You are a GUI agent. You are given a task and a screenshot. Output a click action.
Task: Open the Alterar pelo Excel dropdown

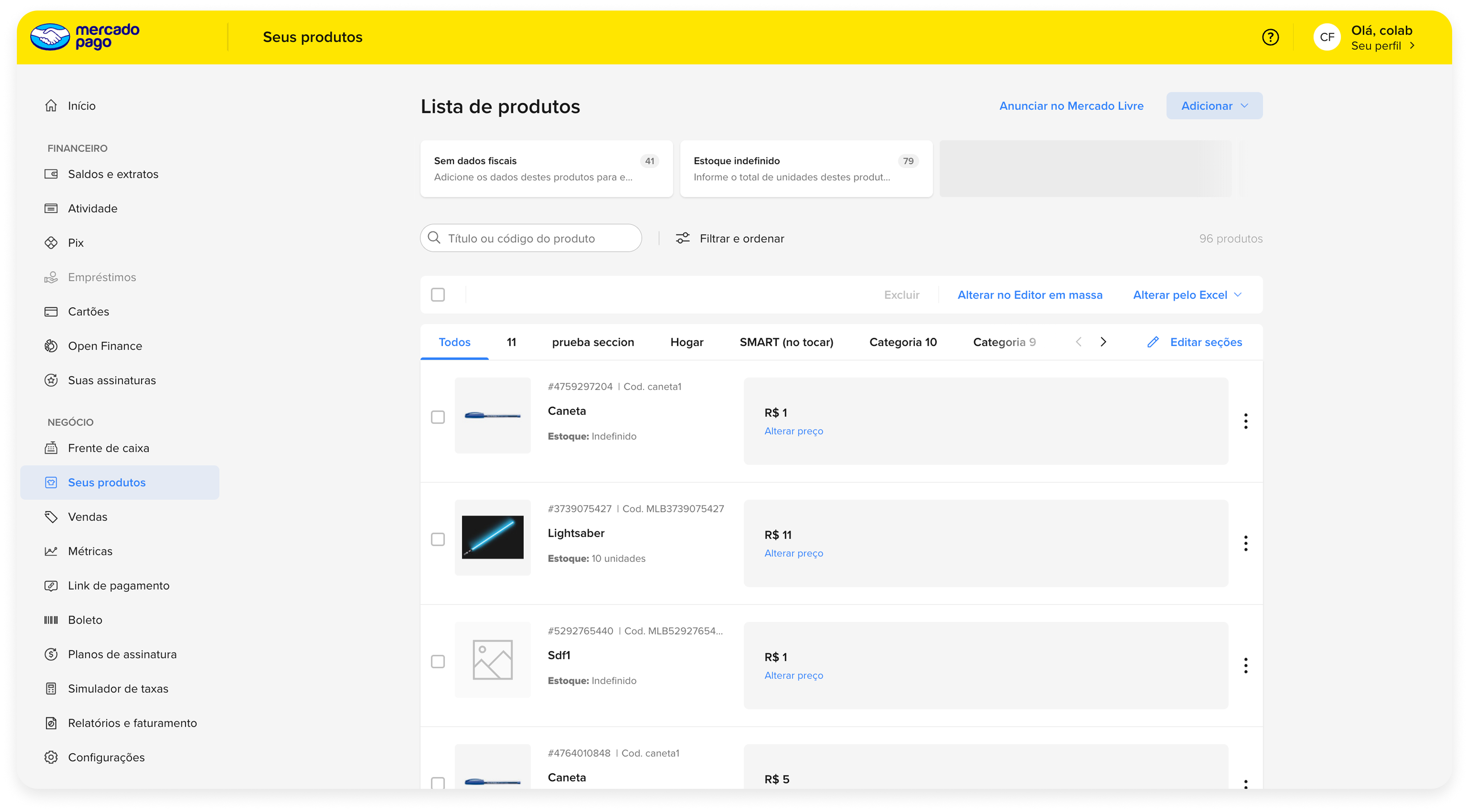(x=1187, y=295)
